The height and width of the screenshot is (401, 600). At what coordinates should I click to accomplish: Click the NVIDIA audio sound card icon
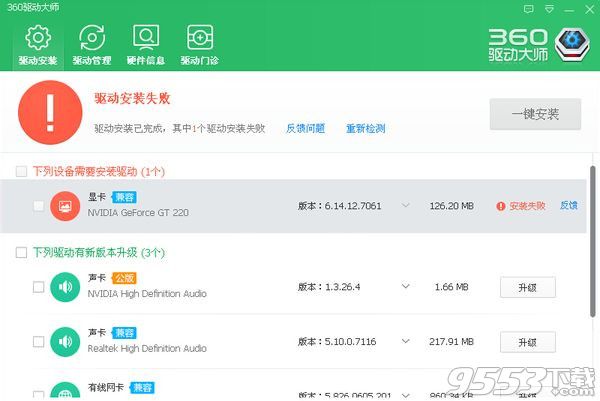[x=65, y=287]
